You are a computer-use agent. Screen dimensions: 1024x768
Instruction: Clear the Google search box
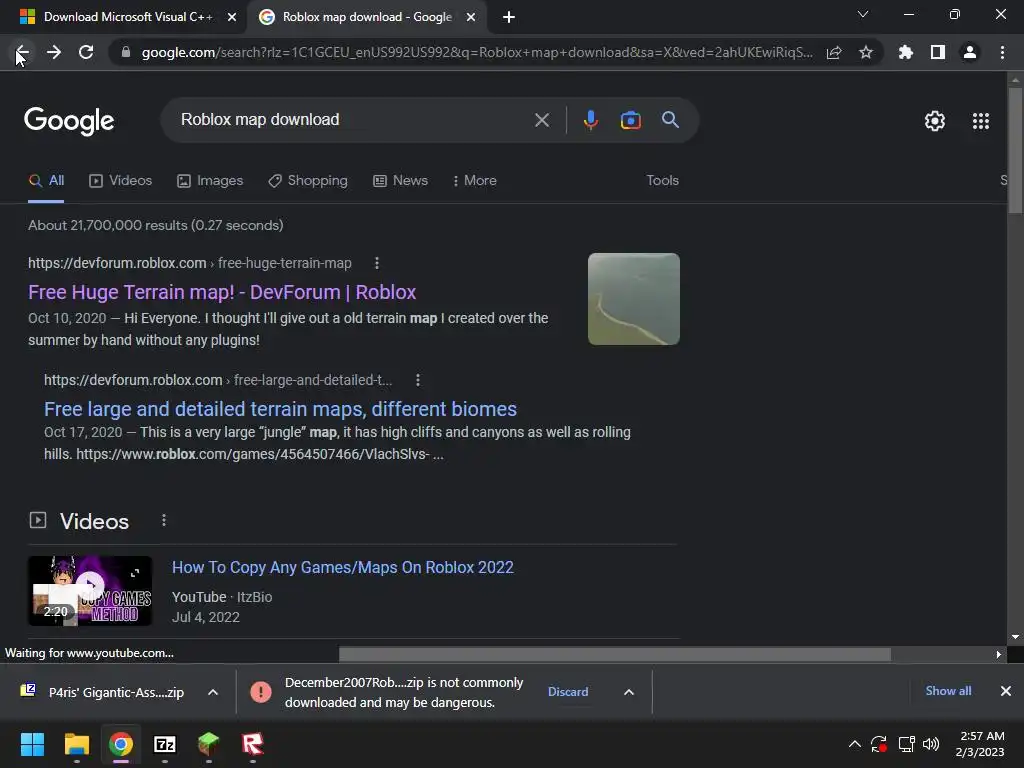[x=542, y=120]
